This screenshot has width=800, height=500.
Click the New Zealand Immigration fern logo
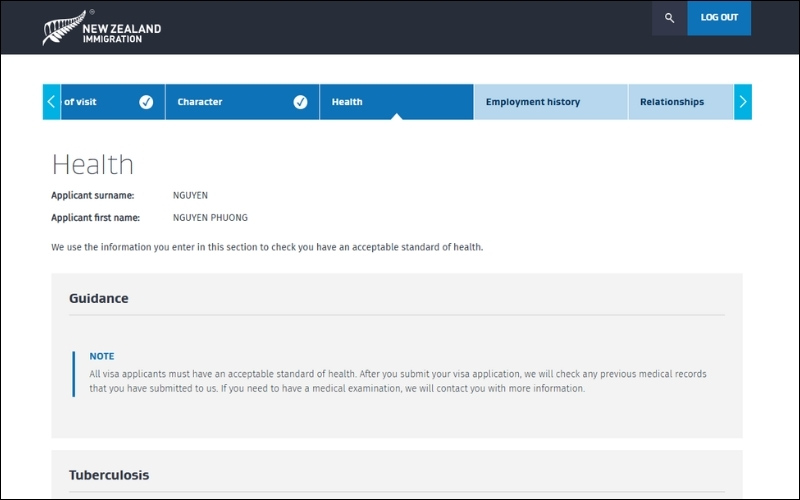pos(62,28)
